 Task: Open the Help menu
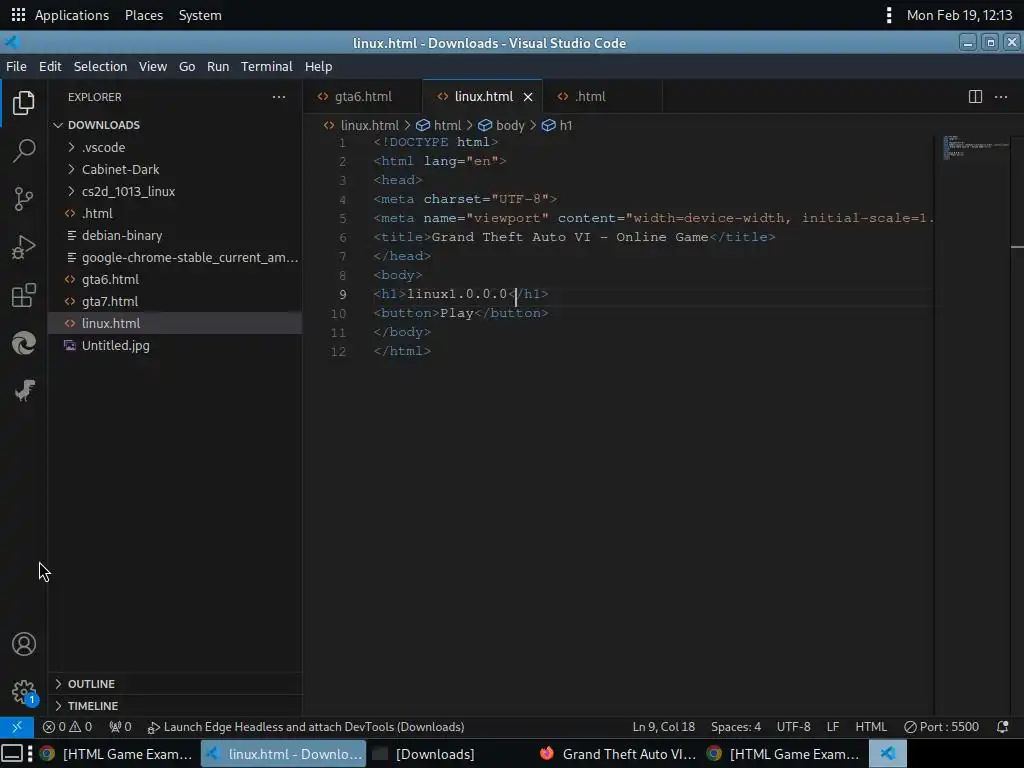319,67
